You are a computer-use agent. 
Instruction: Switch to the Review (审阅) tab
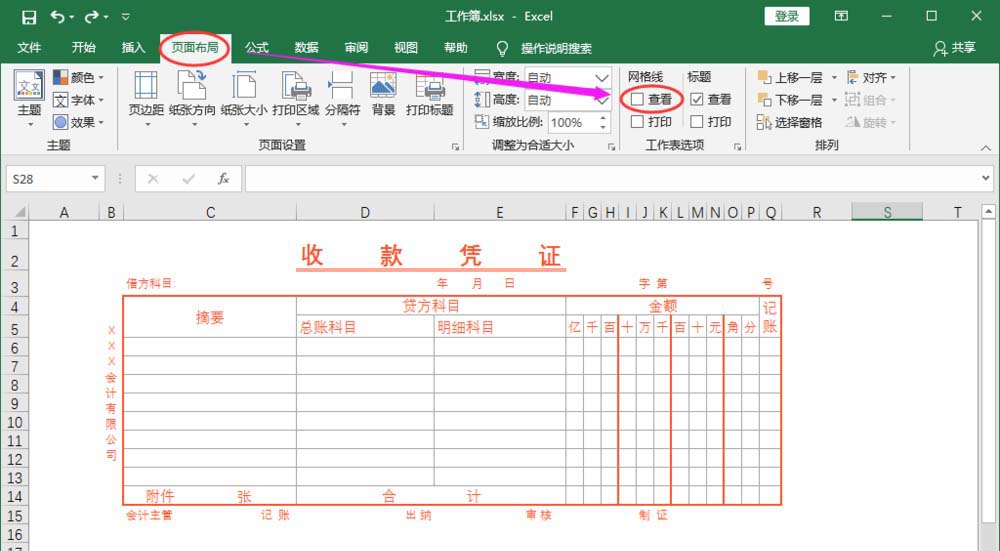[x=357, y=48]
